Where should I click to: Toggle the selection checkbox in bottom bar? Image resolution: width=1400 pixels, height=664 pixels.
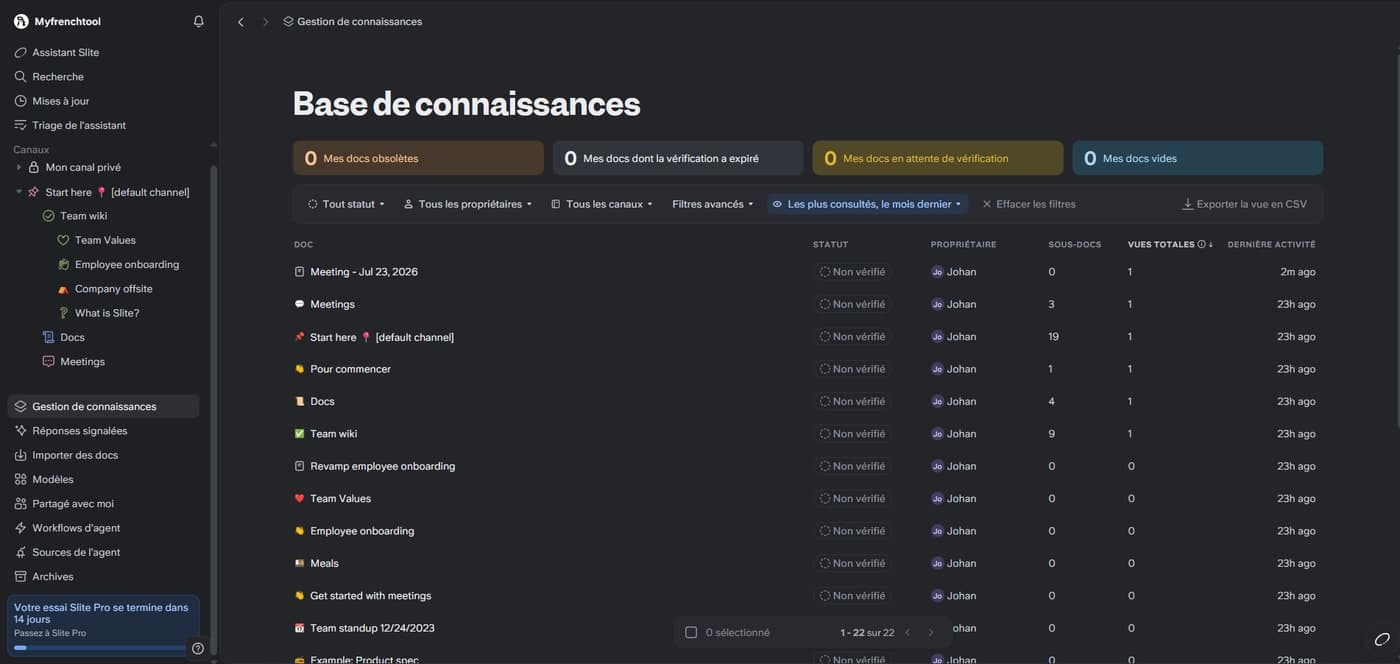pos(691,632)
